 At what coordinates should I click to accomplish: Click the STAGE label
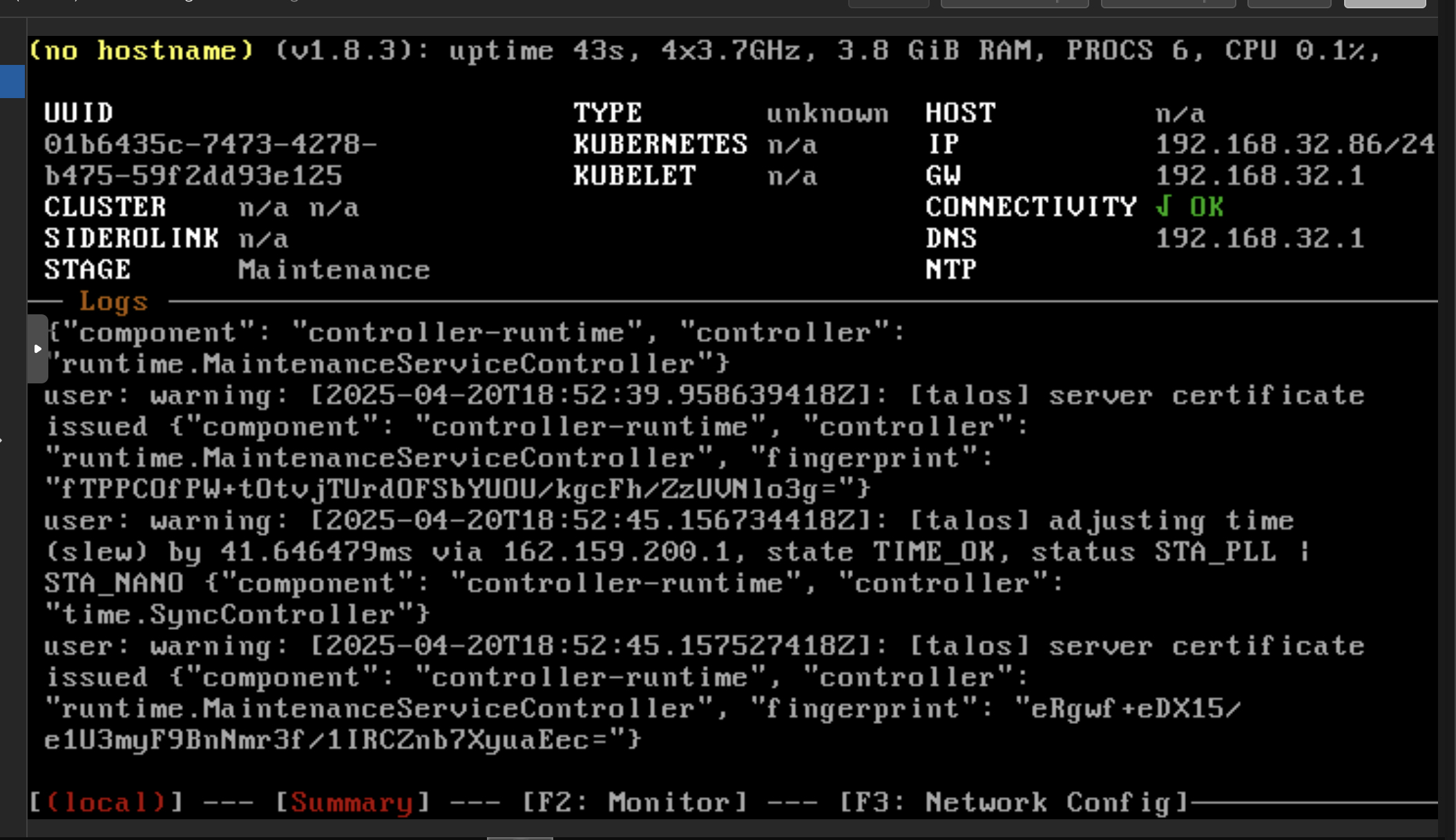point(88,269)
